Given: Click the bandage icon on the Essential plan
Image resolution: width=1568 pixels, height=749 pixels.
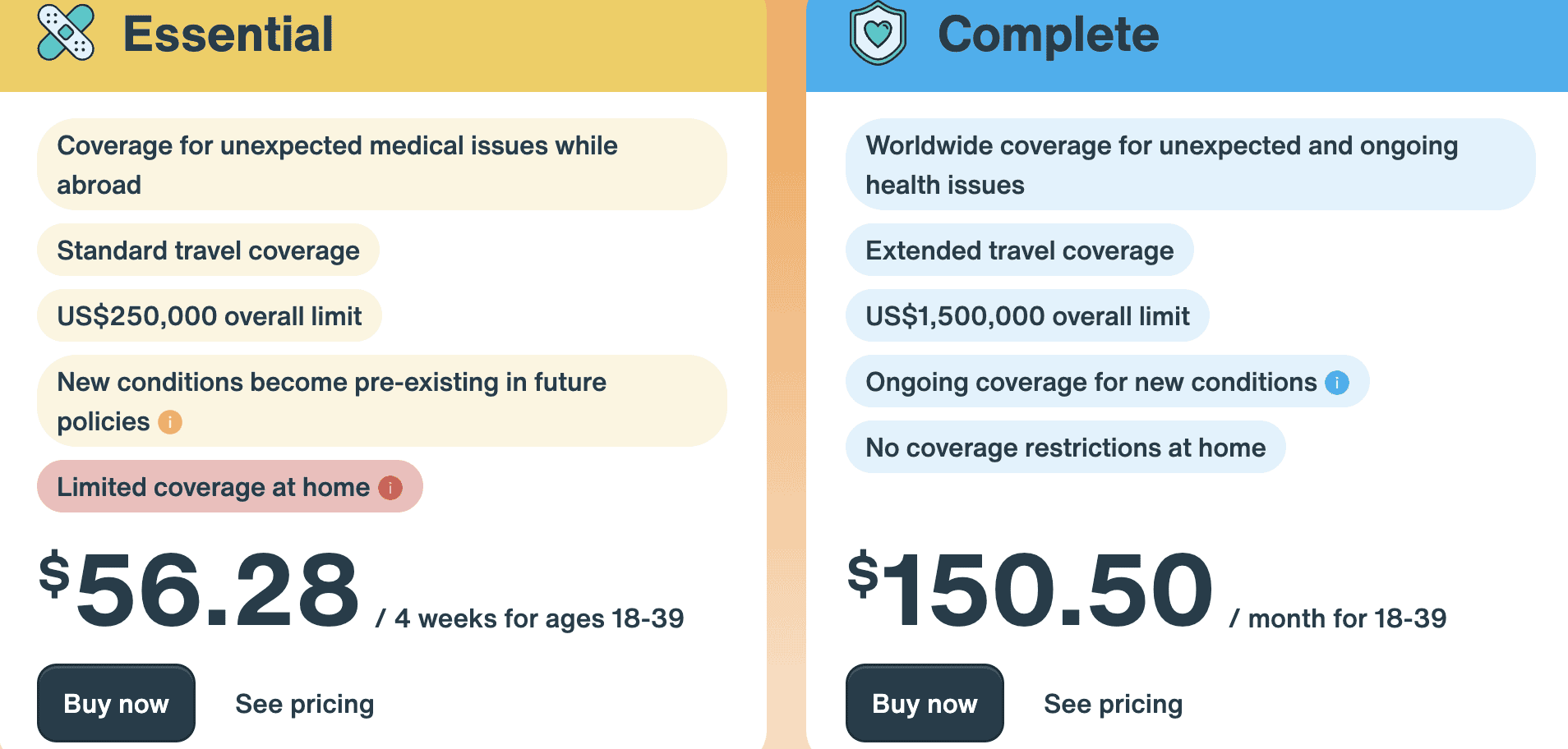Looking at the screenshot, I should point(71,34).
